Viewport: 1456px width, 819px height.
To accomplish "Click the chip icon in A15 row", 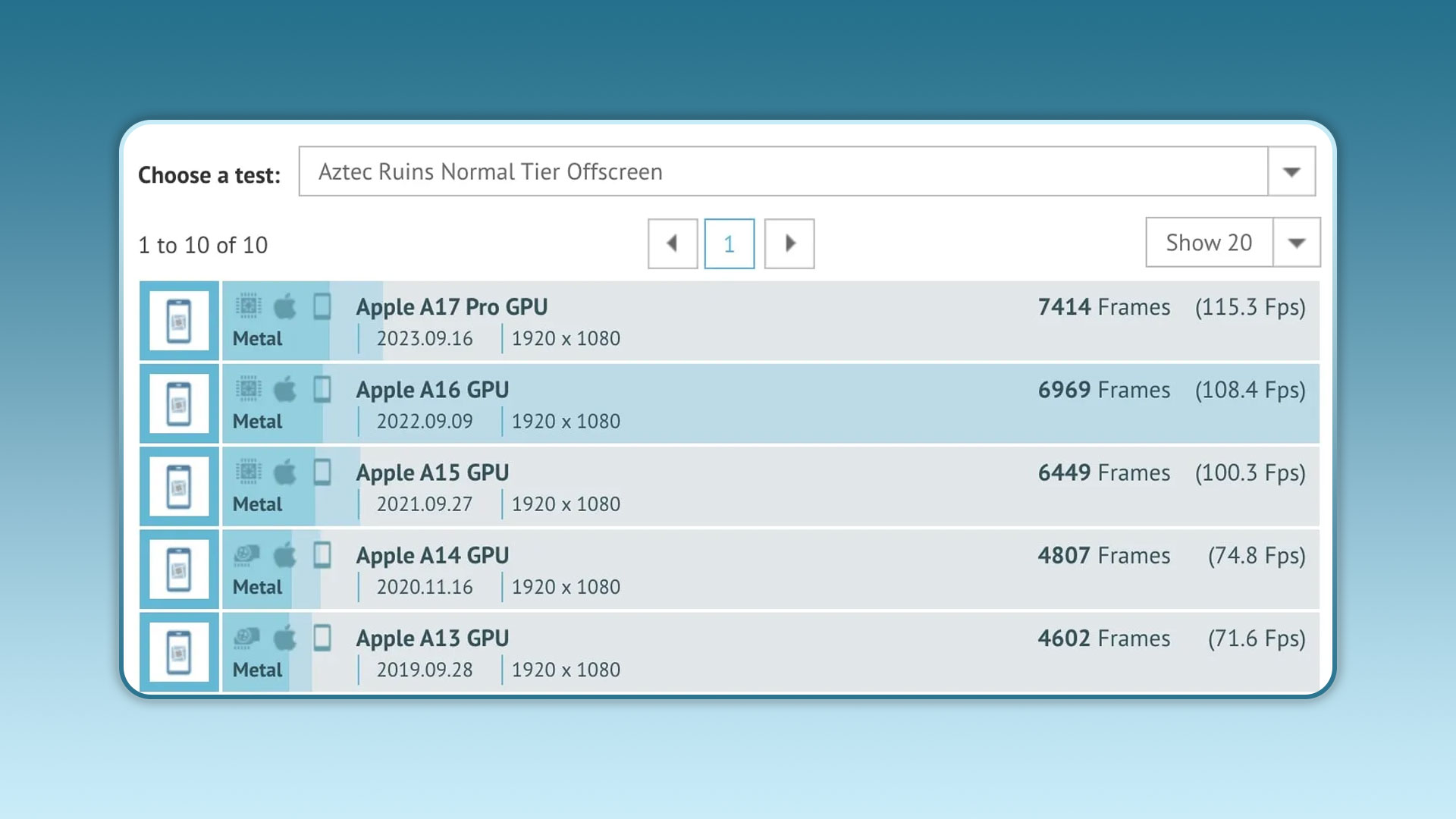I will pos(248,472).
